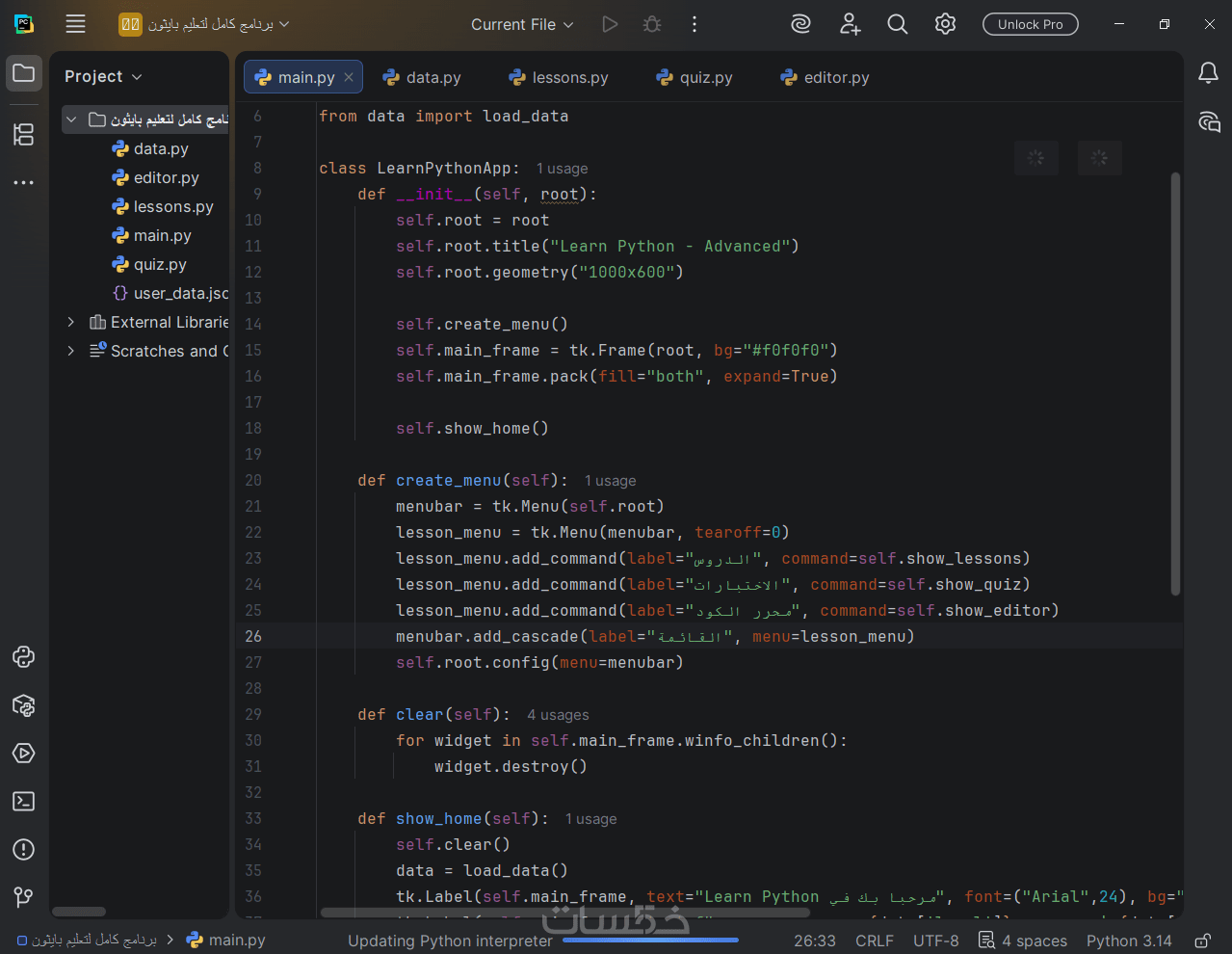Open the Python Console tool window
This screenshot has height=954, width=1232.
[x=24, y=657]
